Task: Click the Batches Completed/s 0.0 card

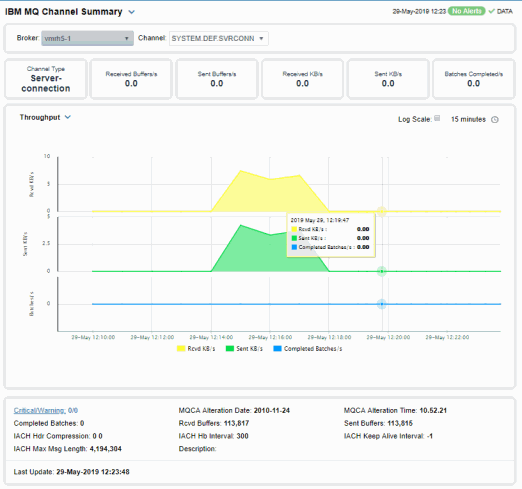Action: [474, 79]
